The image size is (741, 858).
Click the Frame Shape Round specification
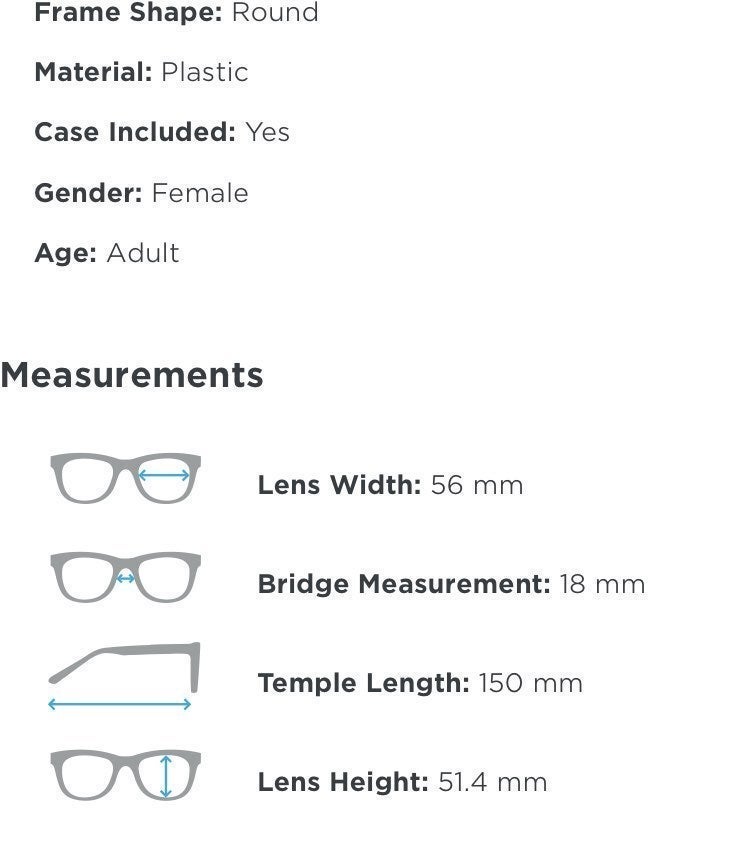tap(176, 12)
